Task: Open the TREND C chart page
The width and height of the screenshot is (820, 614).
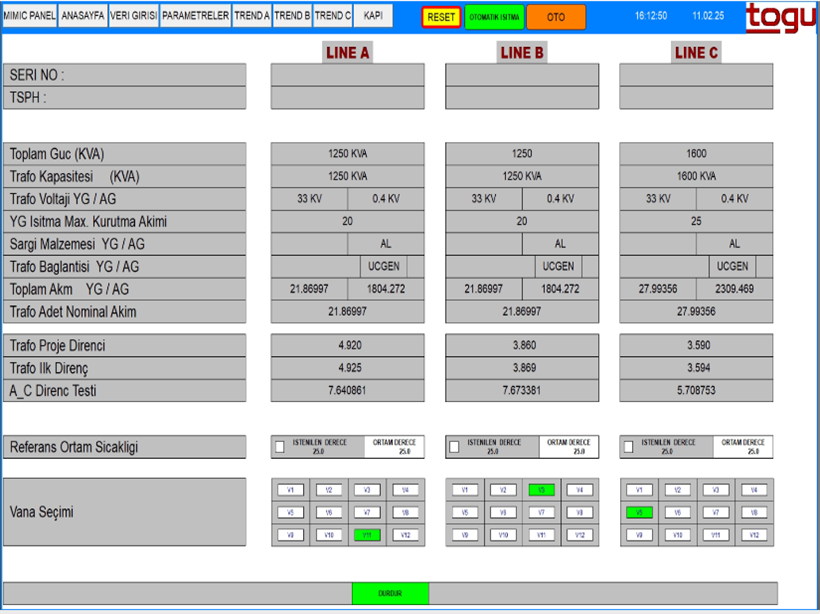Action: [332, 17]
